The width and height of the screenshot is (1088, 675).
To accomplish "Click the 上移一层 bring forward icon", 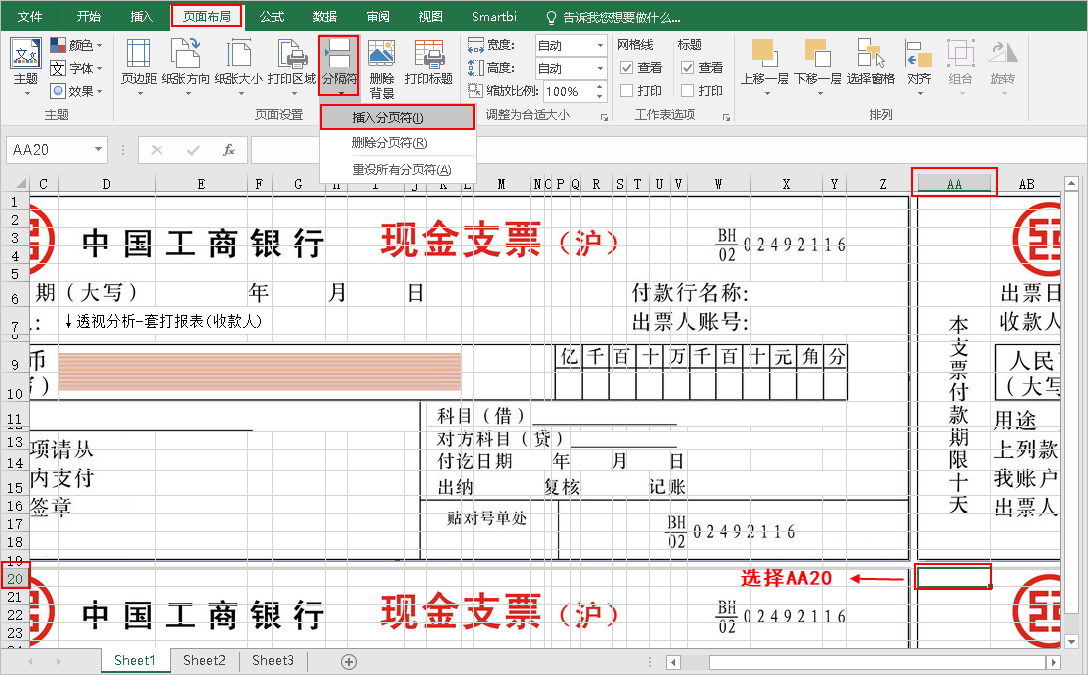I will [764, 53].
